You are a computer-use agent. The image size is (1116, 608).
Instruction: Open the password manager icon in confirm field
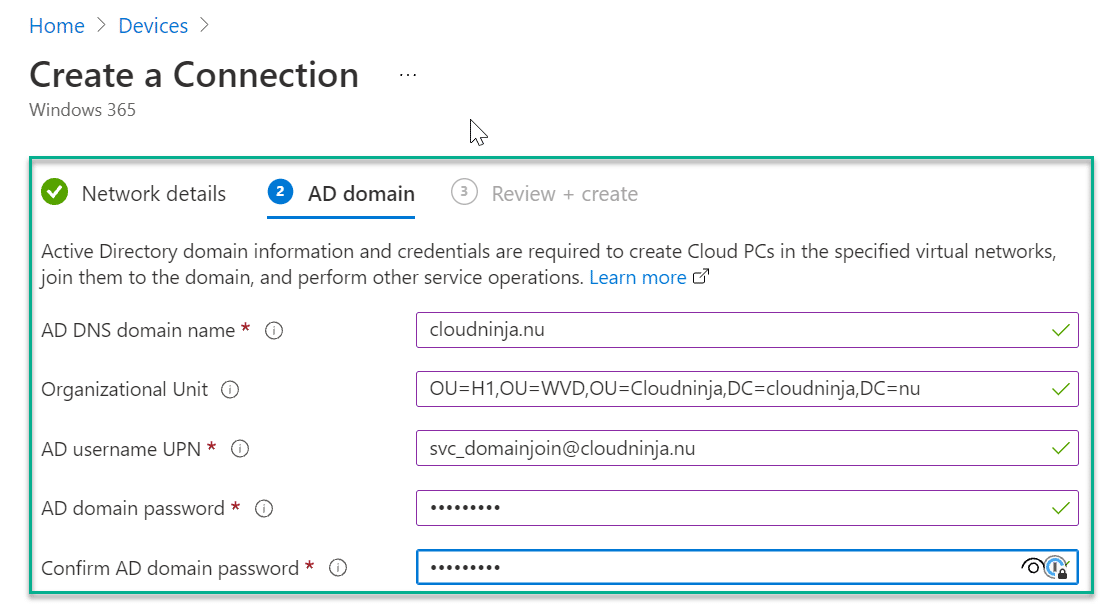[1057, 567]
